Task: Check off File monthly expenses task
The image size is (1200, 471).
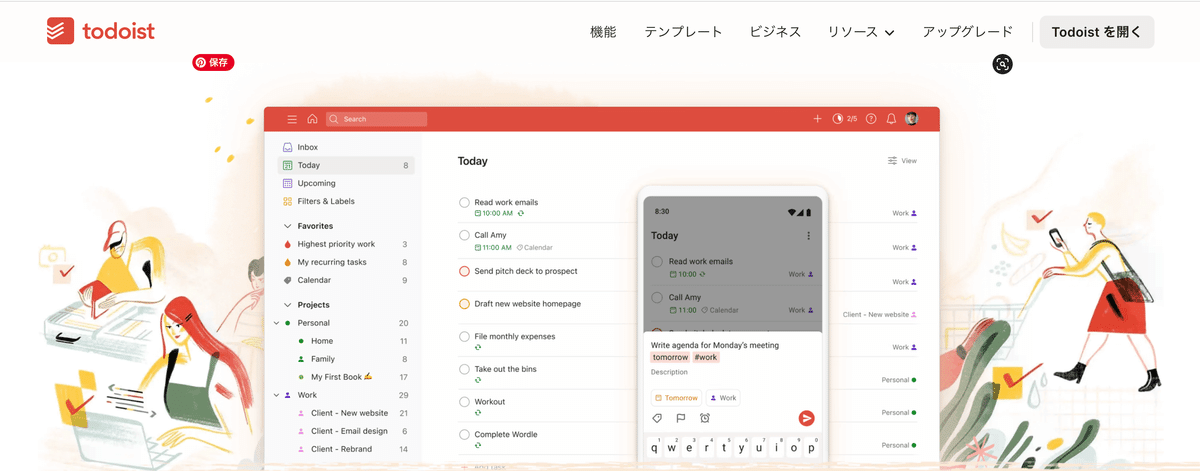Action: click(464, 337)
